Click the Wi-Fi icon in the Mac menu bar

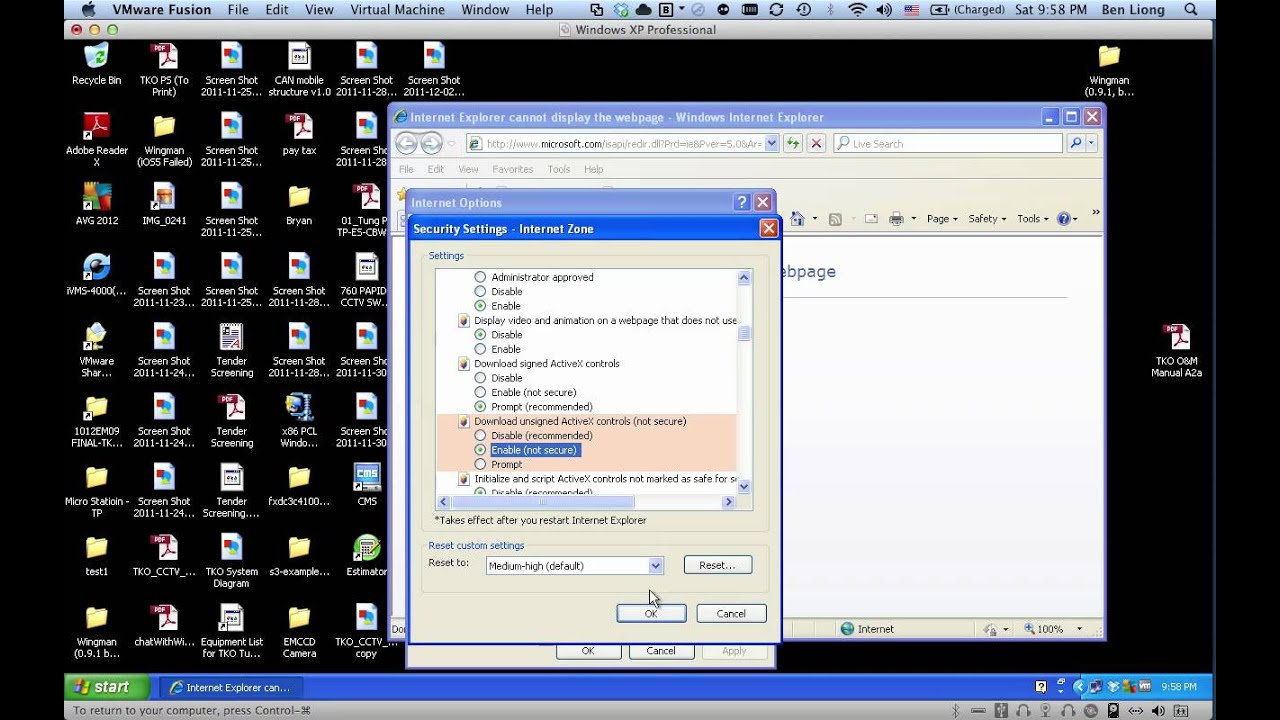[x=857, y=10]
